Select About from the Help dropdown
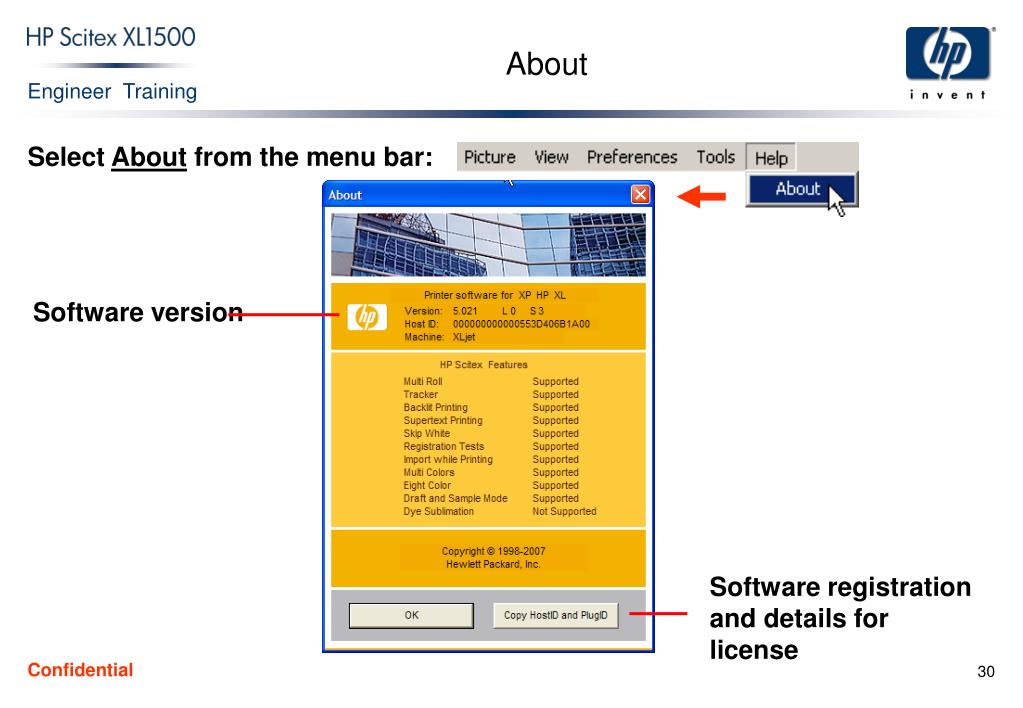 802,189
